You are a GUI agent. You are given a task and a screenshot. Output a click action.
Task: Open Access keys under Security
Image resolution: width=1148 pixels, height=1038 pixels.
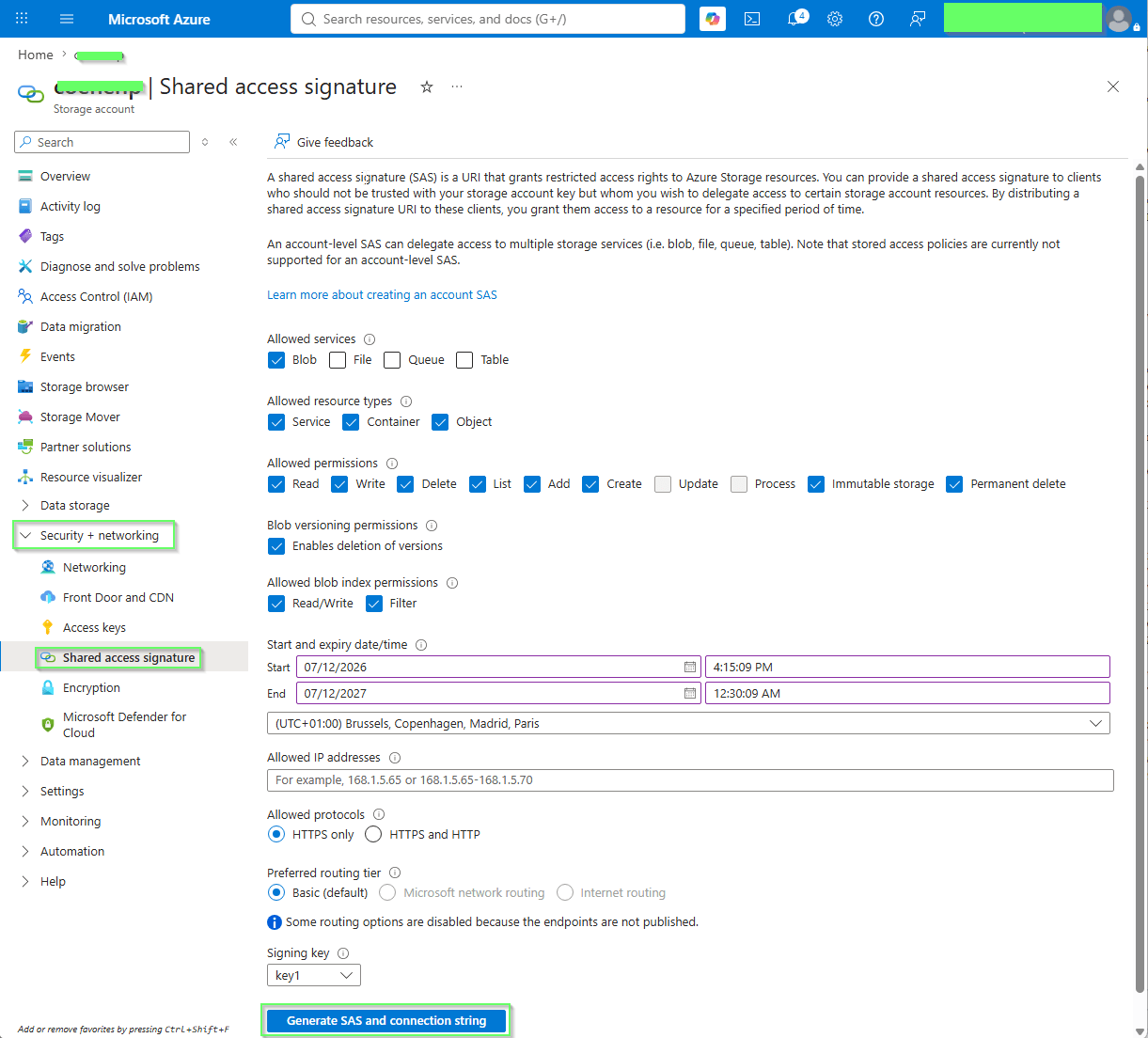pos(94,627)
